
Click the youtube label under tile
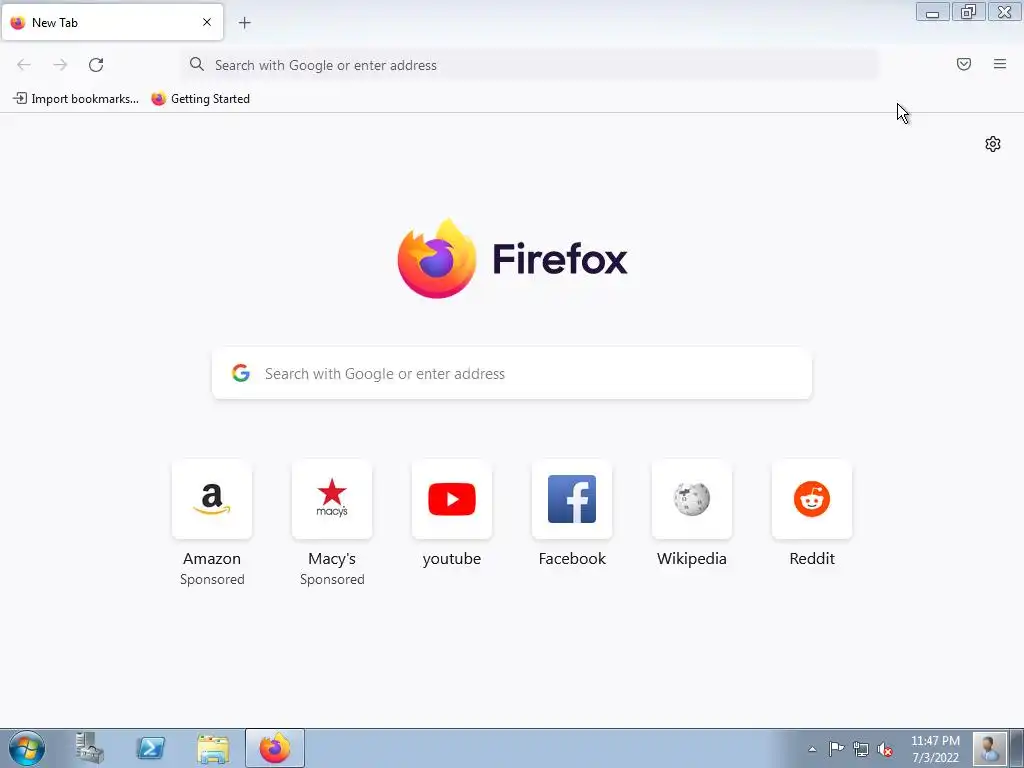(452, 559)
